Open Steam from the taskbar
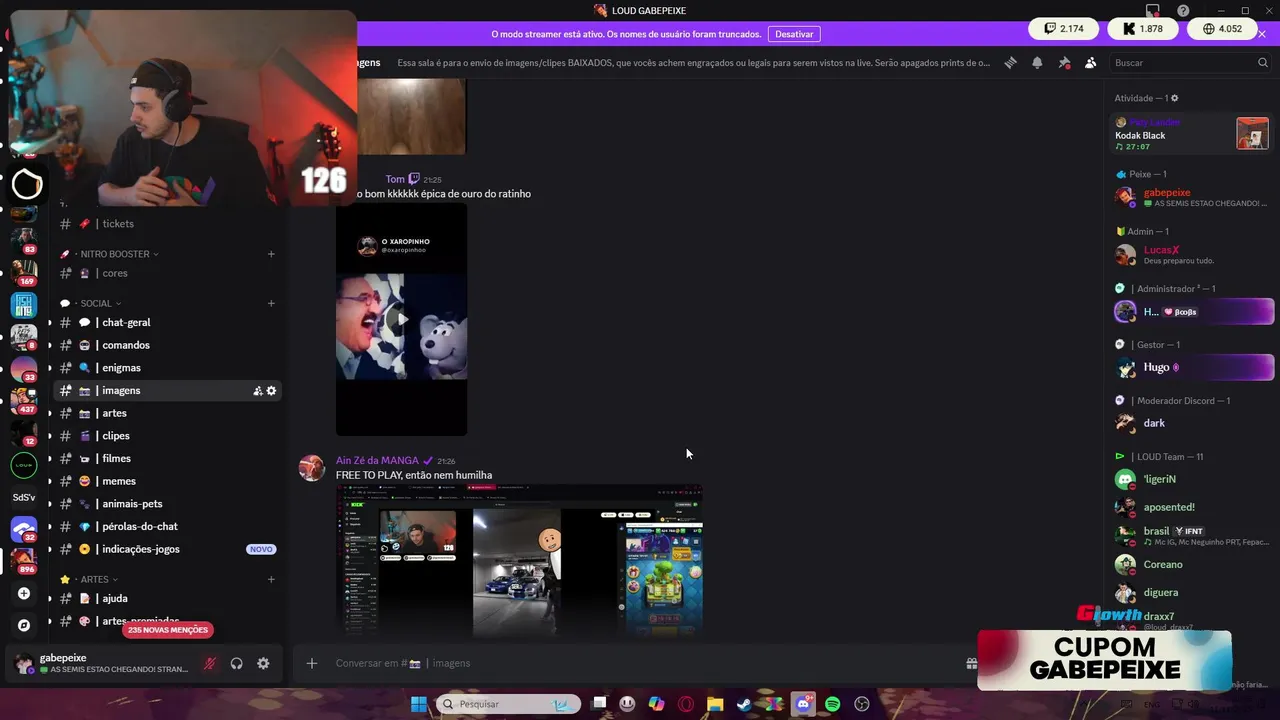Screen dimensions: 1280x720 744,704
